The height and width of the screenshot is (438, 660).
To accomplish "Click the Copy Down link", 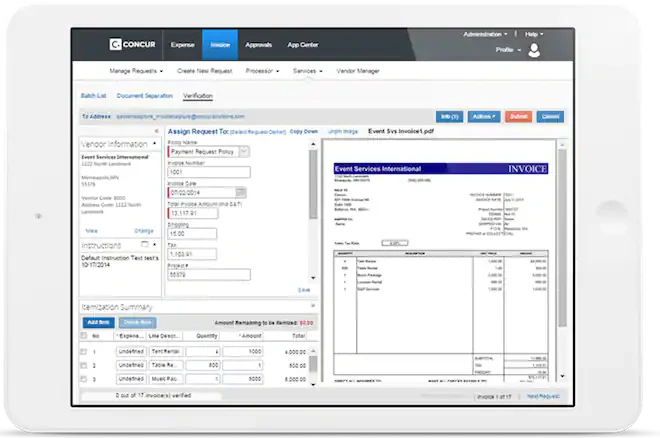I will 303,132.
